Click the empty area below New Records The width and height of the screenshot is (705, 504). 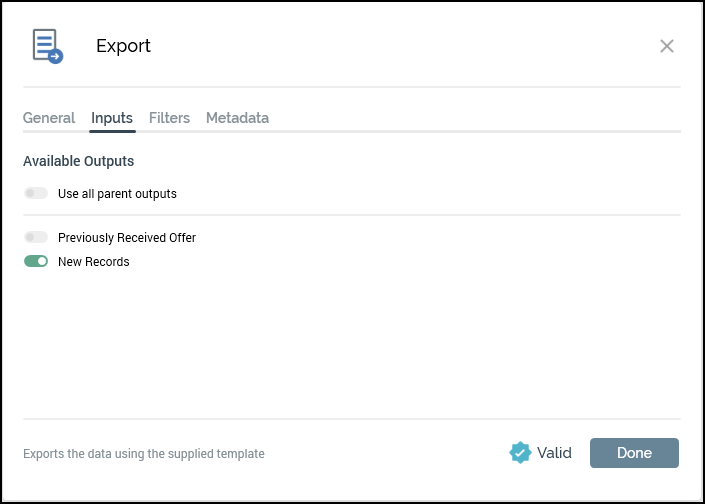[350, 340]
